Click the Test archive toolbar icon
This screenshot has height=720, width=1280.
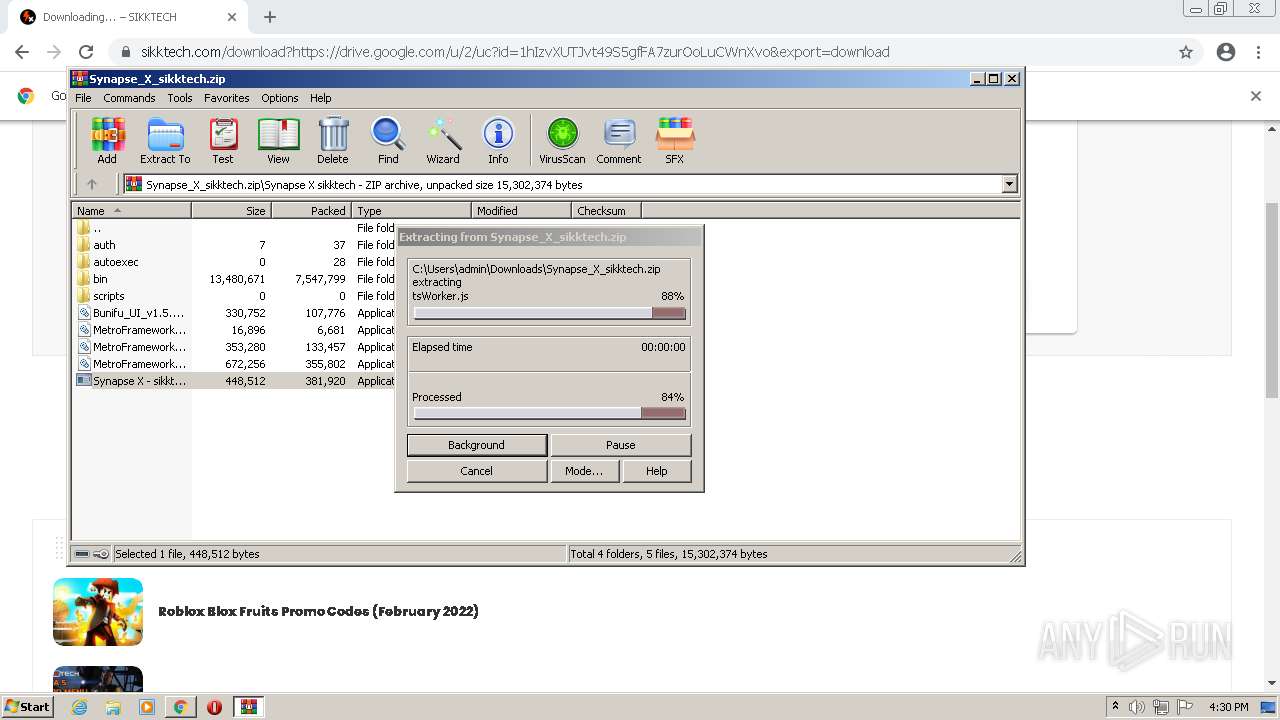point(223,141)
